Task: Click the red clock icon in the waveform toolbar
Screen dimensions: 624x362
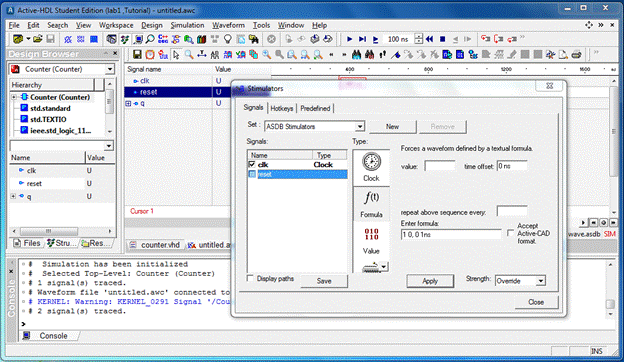Action: coord(150,54)
